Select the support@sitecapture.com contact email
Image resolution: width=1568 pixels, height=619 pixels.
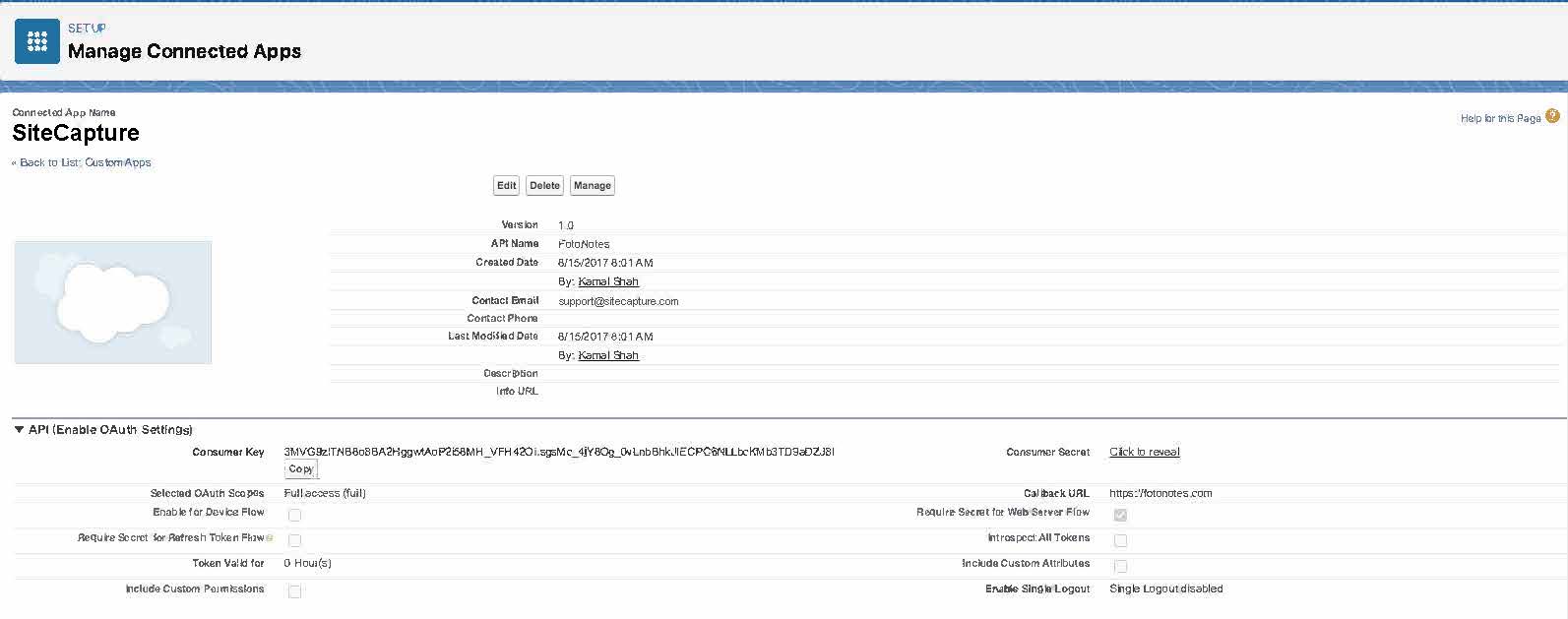[x=618, y=301]
